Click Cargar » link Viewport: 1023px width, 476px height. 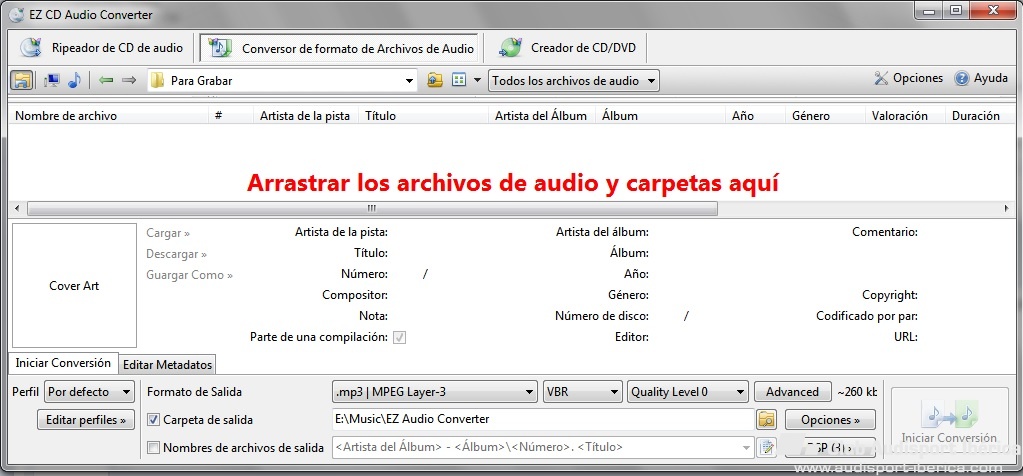[x=168, y=233]
